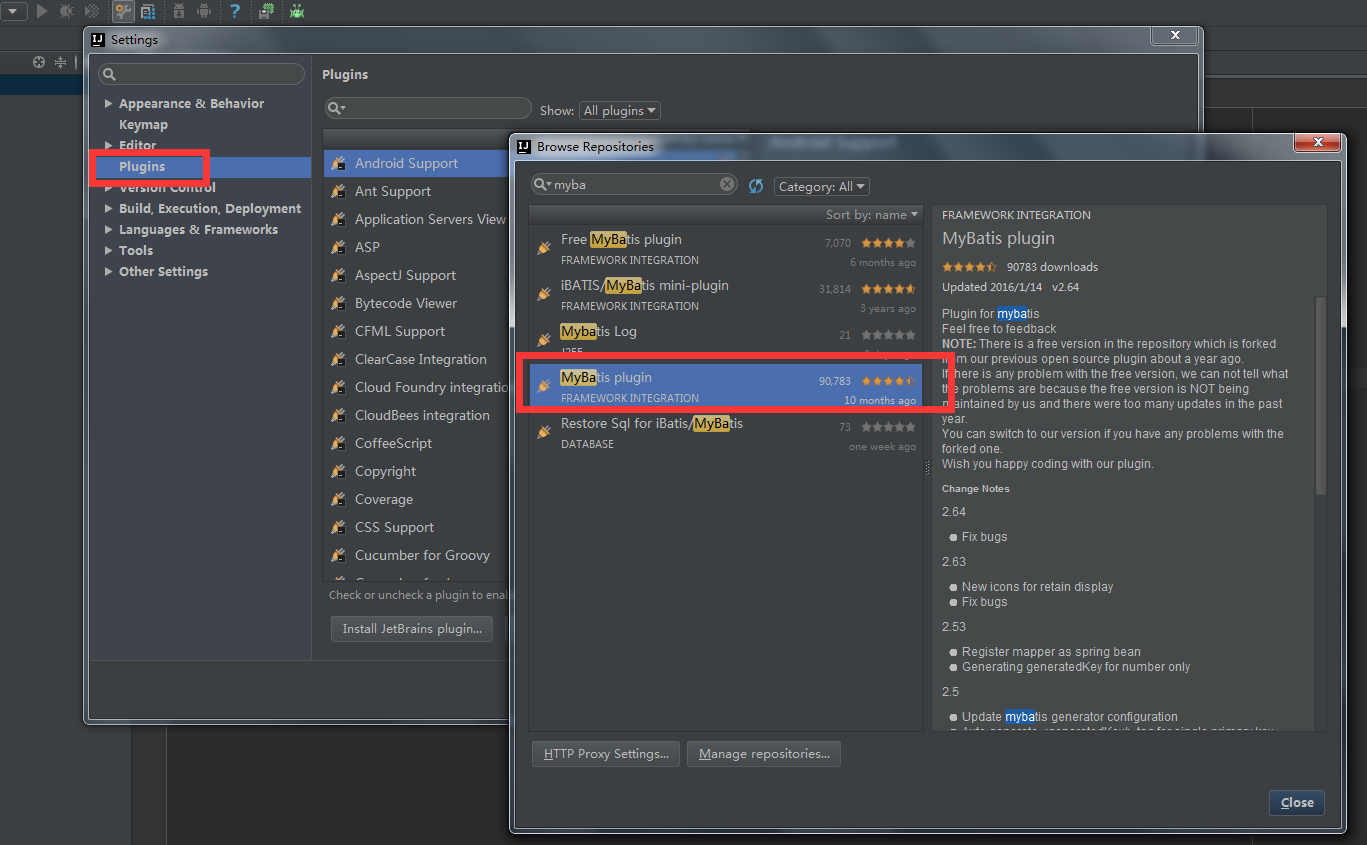Expand Languages & Frameworks node
The height and width of the screenshot is (845, 1367).
pyautogui.click(x=109, y=230)
